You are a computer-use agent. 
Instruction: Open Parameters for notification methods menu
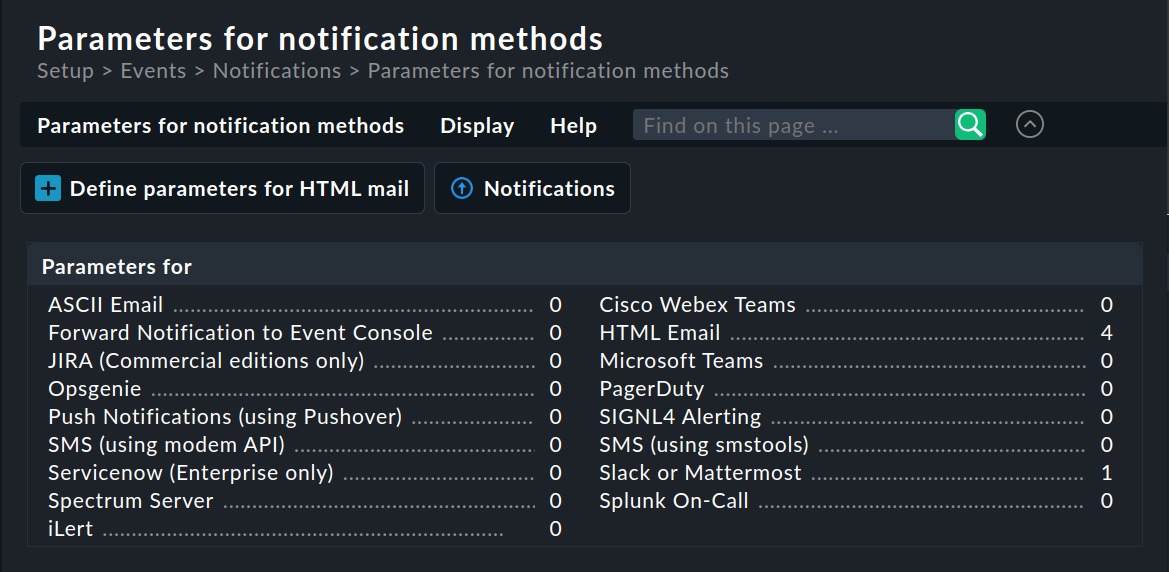(x=221, y=125)
